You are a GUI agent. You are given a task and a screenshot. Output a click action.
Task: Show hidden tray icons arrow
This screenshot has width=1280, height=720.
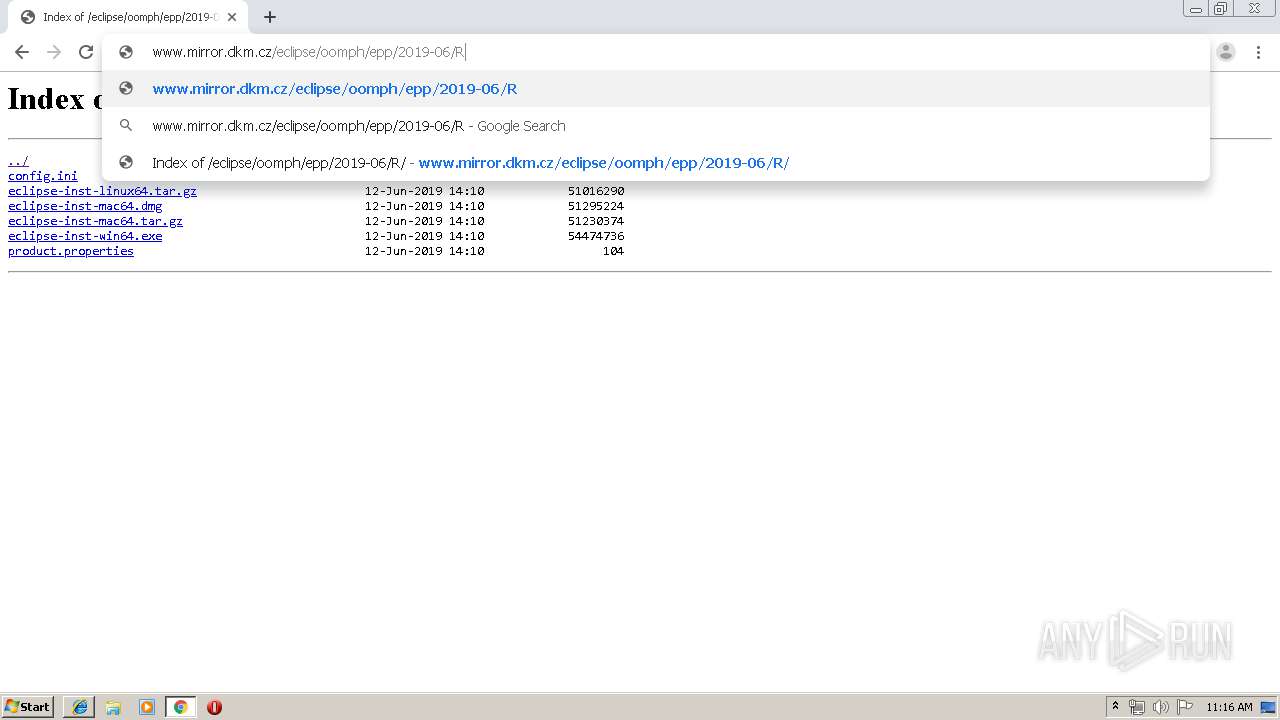coord(1116,707)
